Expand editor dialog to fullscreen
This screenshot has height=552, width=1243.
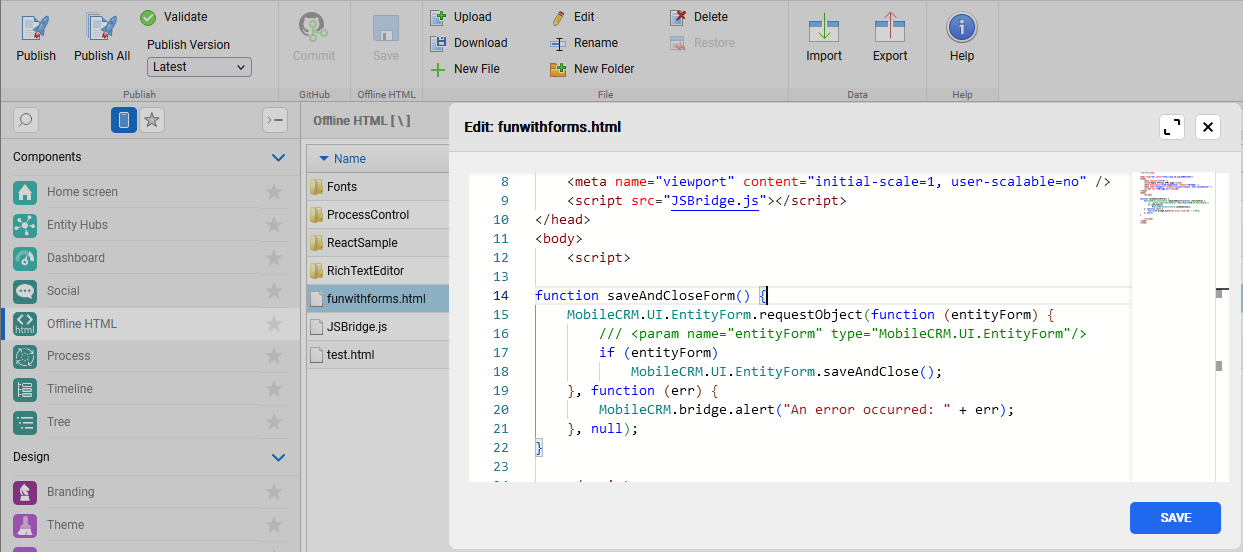[x=1171, y=127]
